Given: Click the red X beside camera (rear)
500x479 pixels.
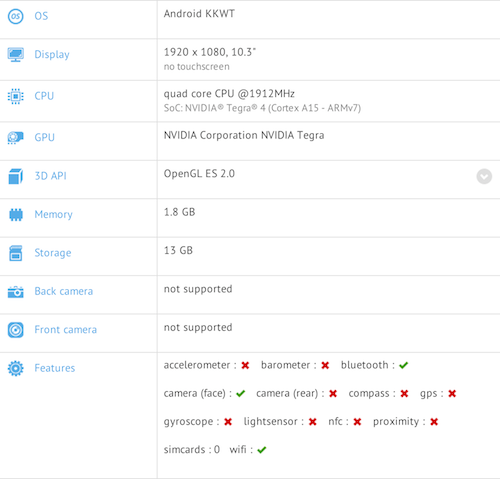Looking at the screenshot, I should coord(333,394).
